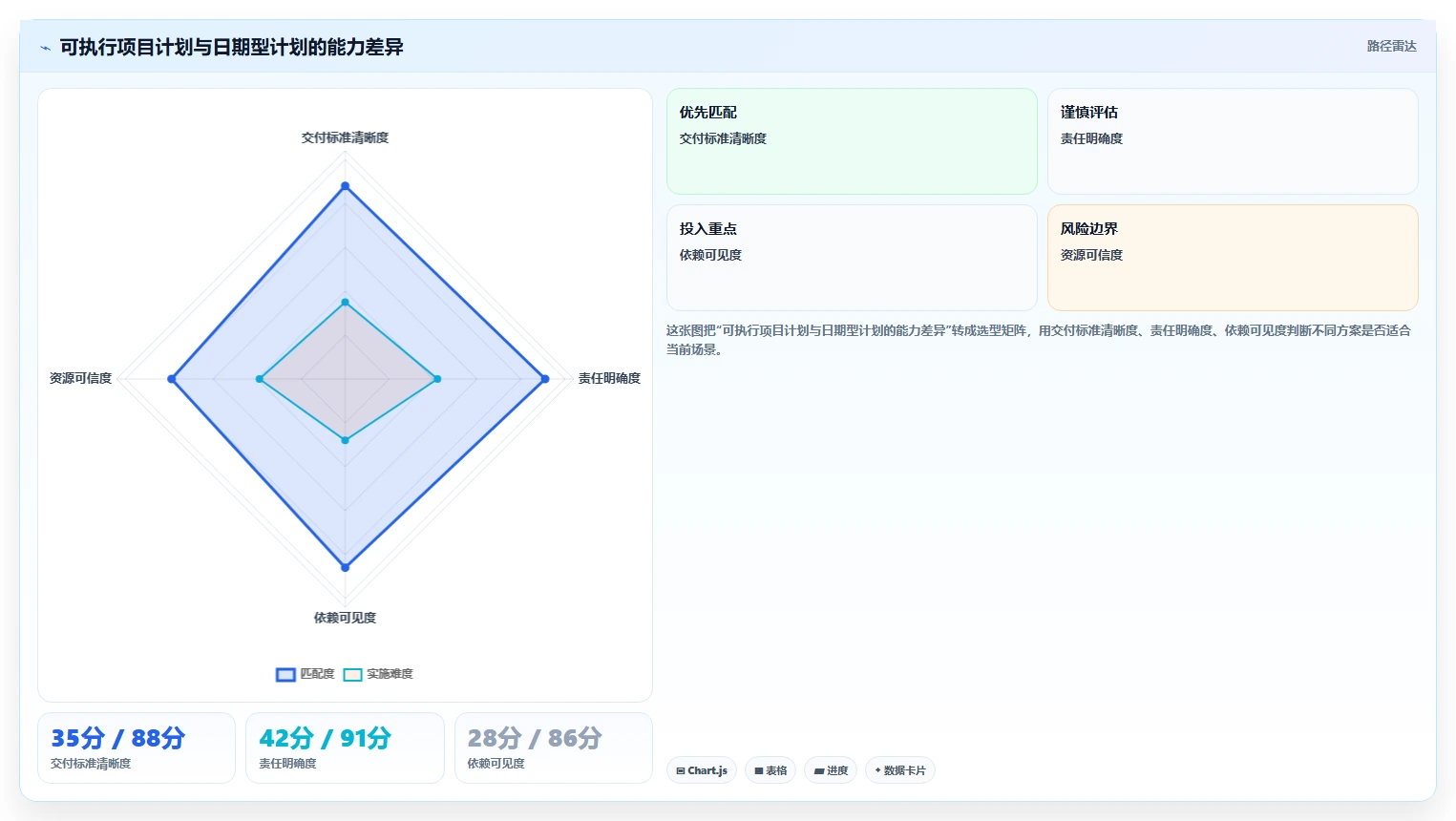Click the 资源可信度 radar axis label
This screenshot has height=821, width=1456.
click(x=80, y=378)
